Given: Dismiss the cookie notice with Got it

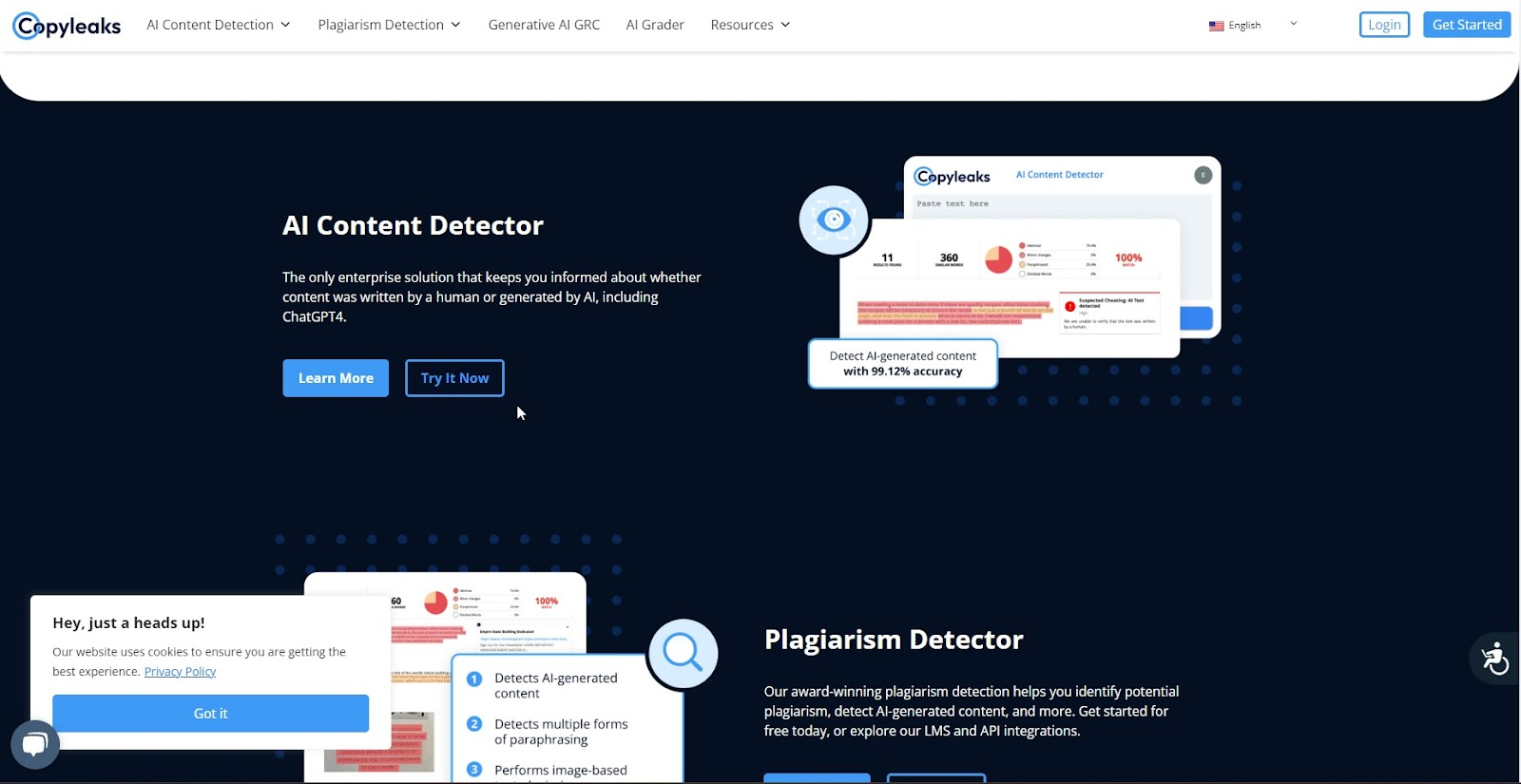Looking at the screenshot, I should coord(210,714).
